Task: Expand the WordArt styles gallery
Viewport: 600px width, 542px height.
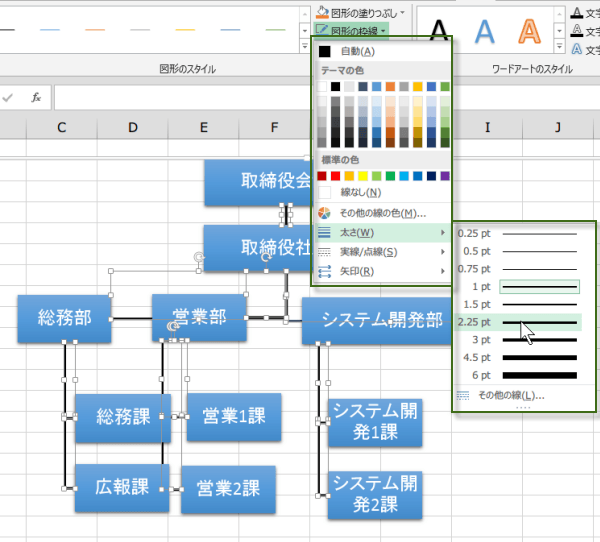Action: (x=559, y=47)
